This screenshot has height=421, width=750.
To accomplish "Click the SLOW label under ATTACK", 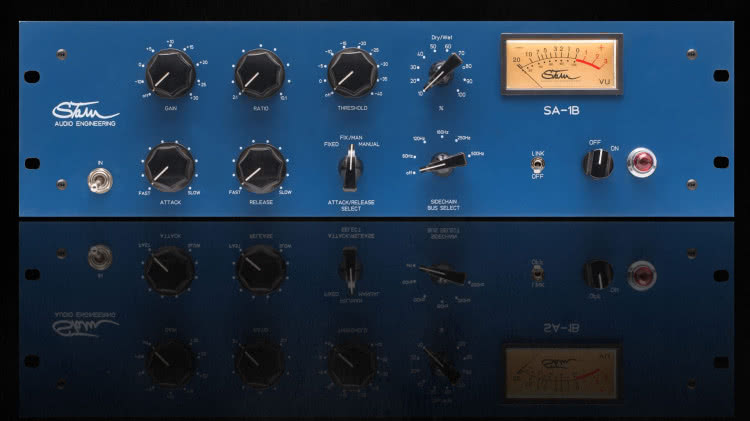I will click(194, 193).
